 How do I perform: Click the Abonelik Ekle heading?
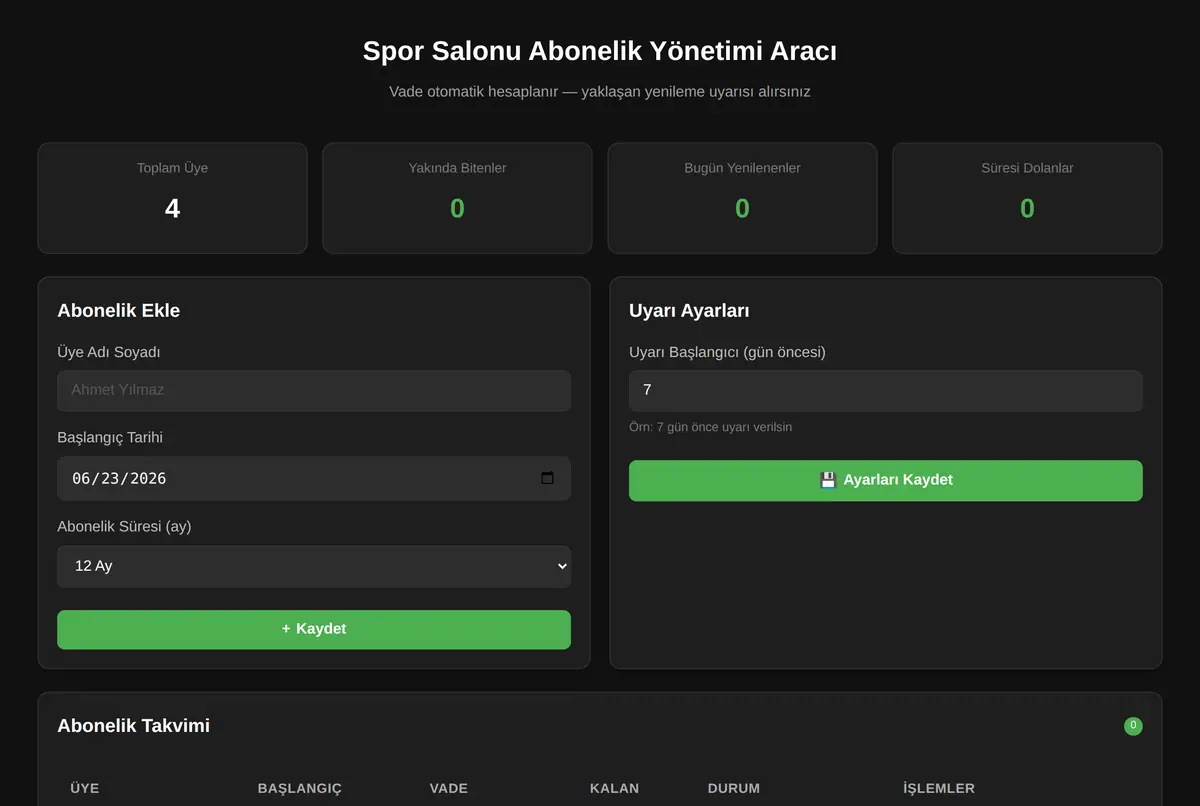click(119, 310)
